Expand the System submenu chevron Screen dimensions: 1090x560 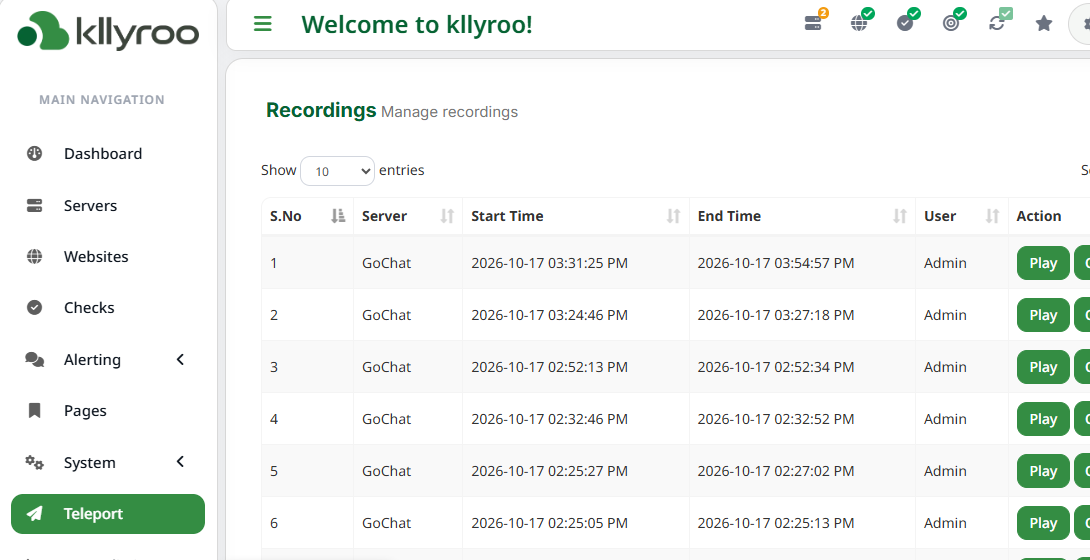click(180, 462)
